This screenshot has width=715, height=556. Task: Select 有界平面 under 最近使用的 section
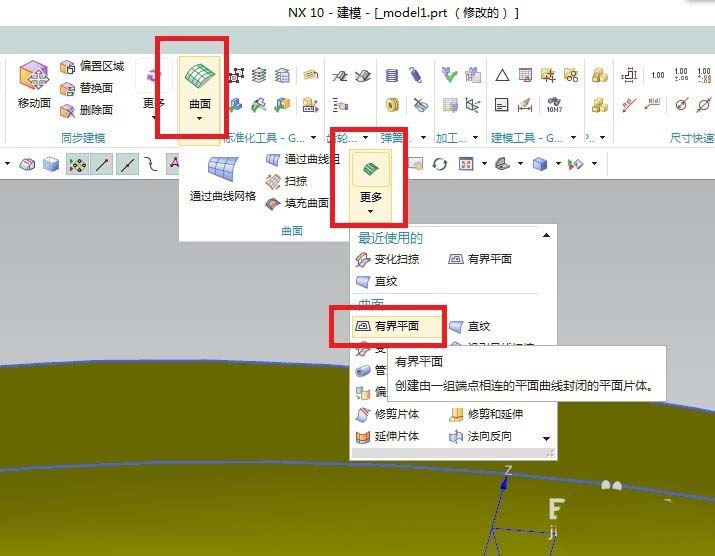[x=480, y=259]
